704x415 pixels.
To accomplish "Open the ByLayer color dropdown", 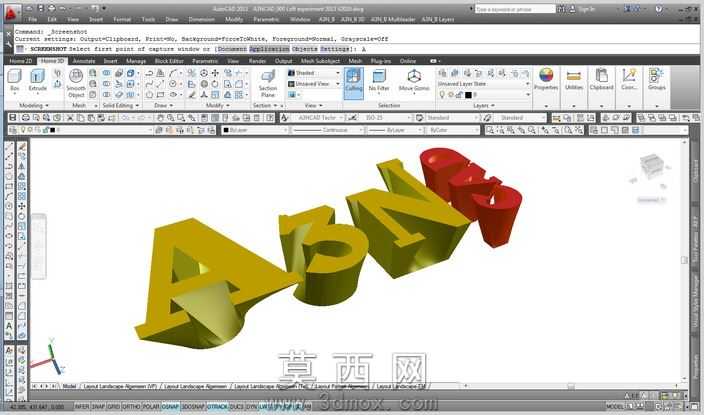I will 255,130.
